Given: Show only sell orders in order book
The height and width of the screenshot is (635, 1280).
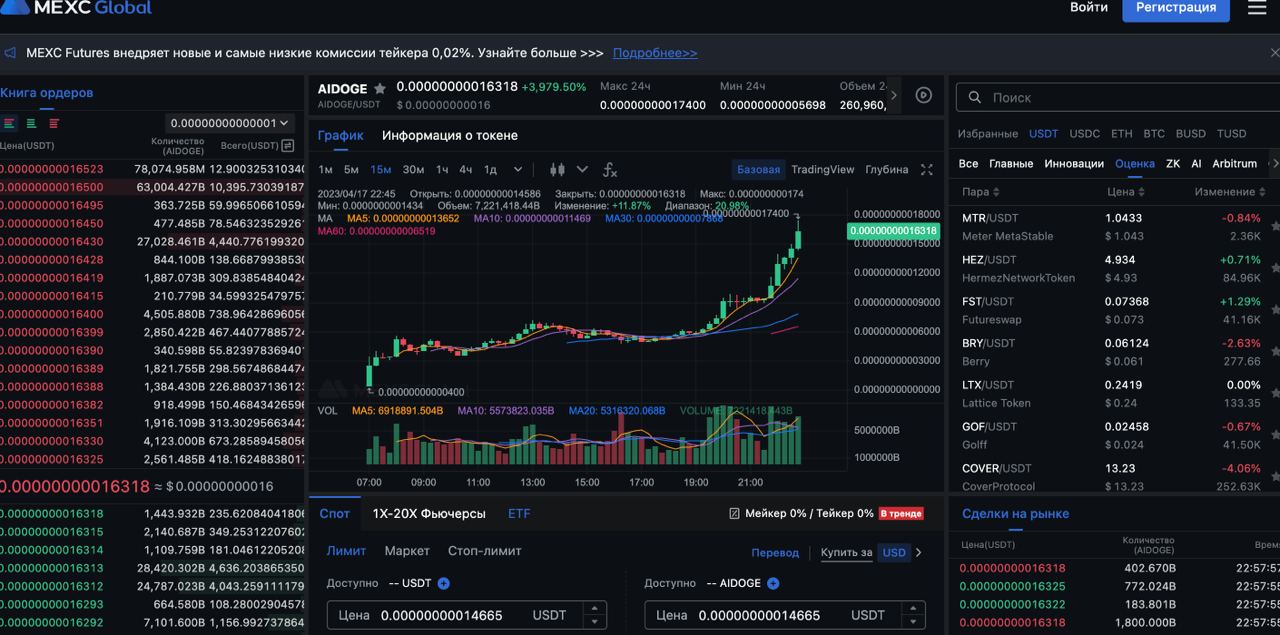Looking at the screenshot, I should (54, 123).
